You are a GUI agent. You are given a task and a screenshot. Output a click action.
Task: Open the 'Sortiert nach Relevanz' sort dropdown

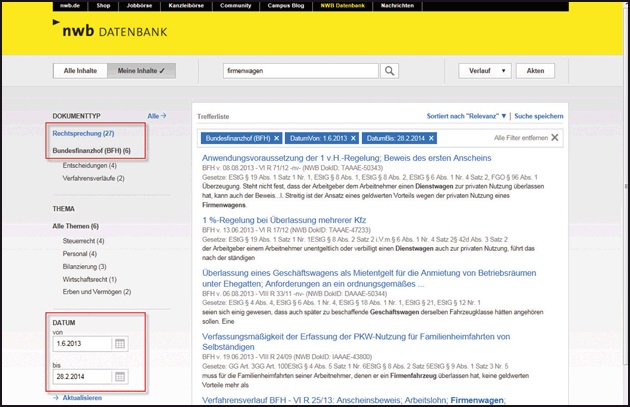(467, 116)
